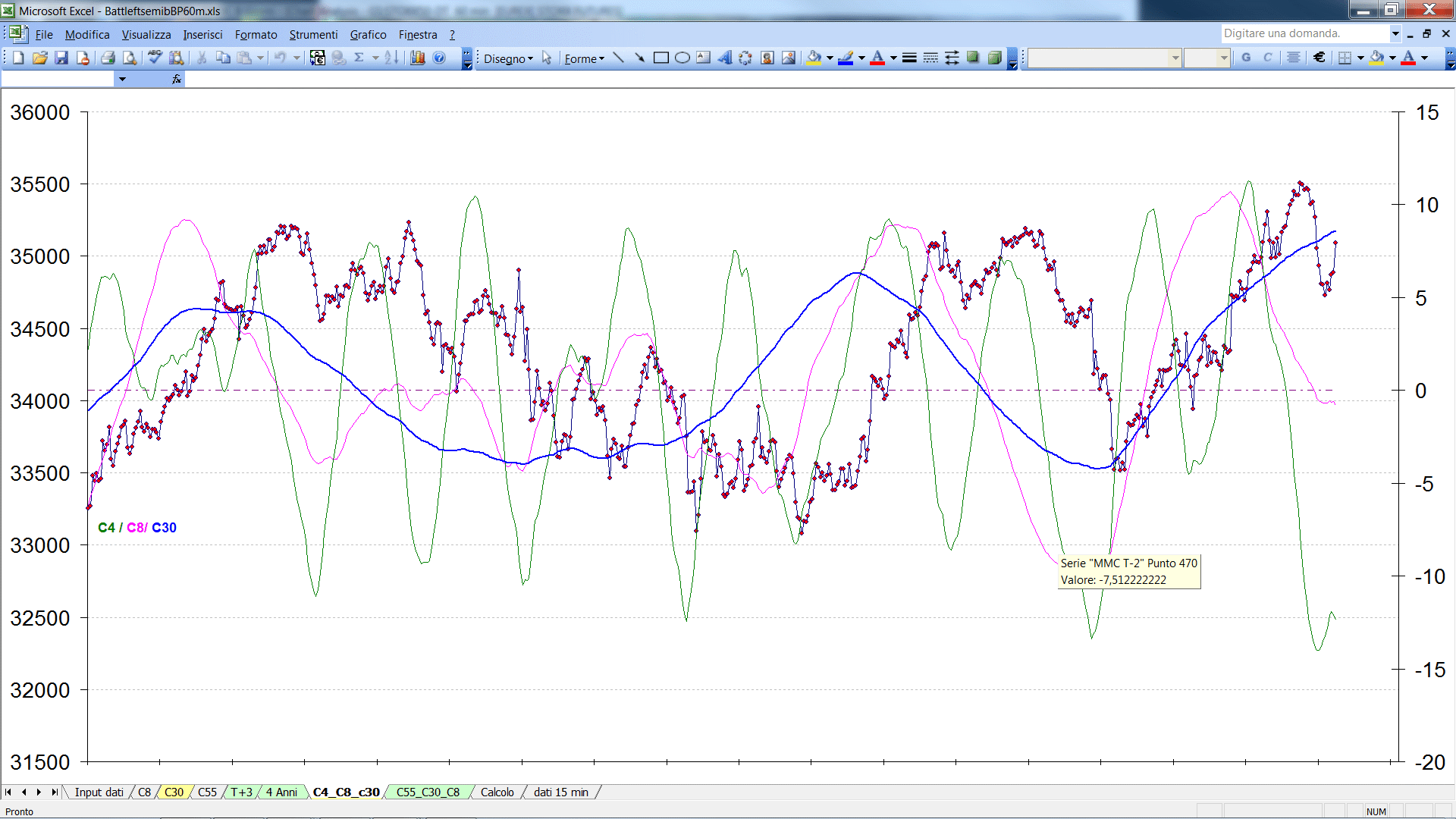
Task: Open the Grafico menu
Action: coord(368,35)
